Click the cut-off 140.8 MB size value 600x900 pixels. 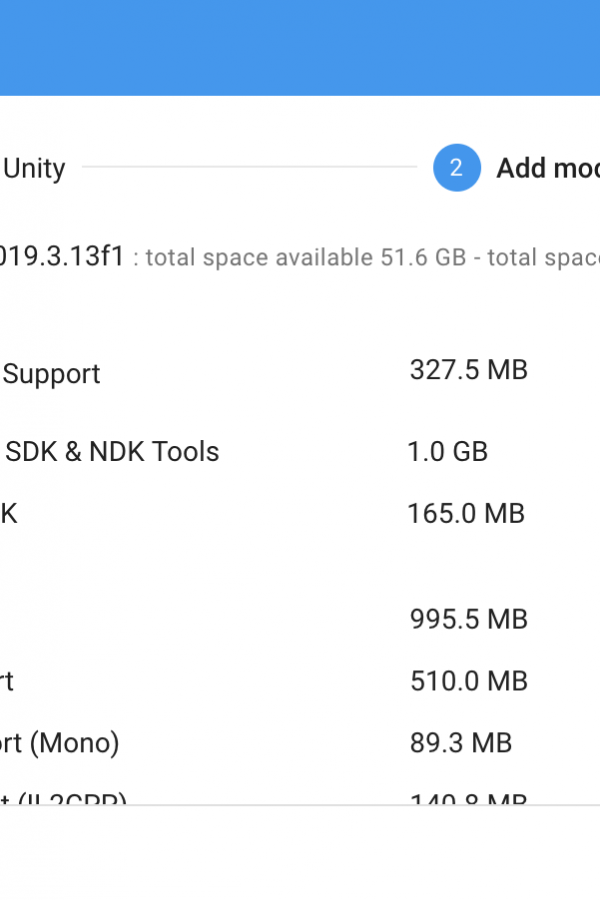coord(469,798)
